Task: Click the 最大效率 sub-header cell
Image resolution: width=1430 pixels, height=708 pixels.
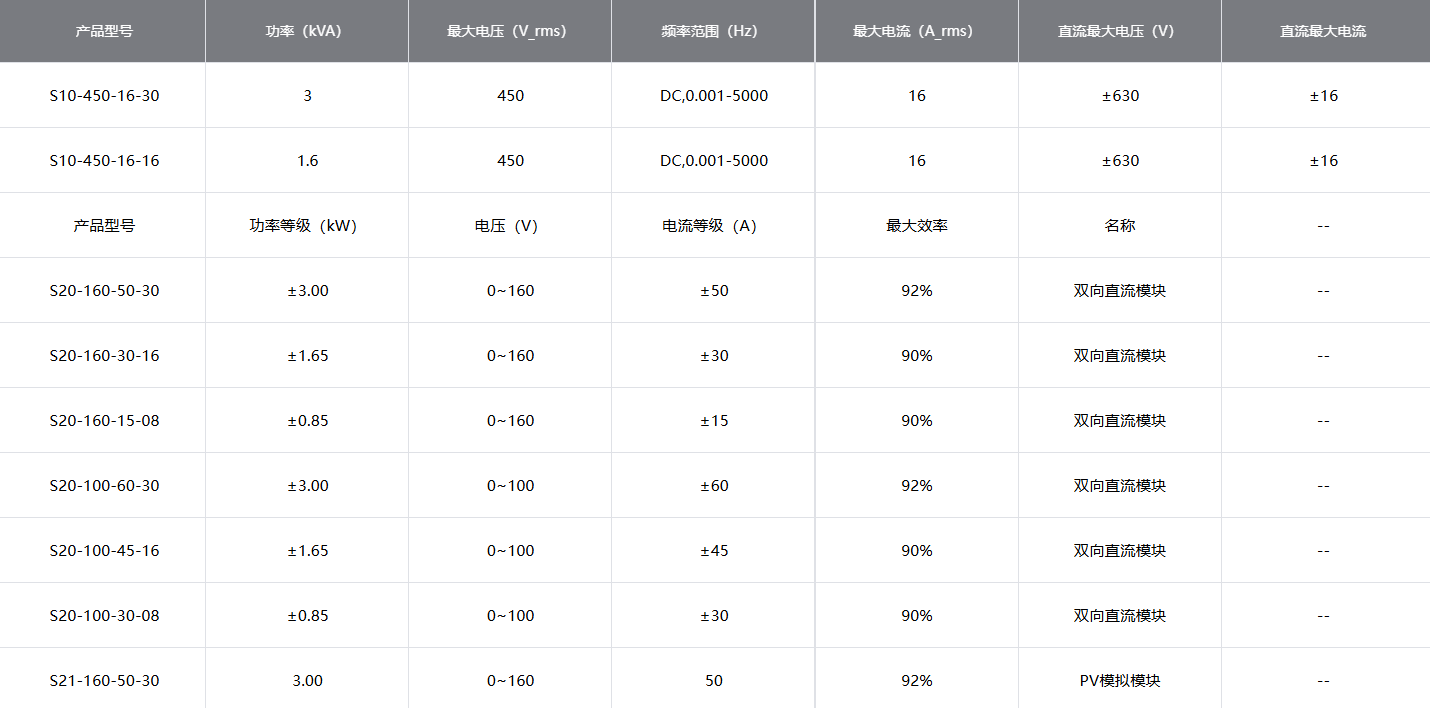Action: click(917, 226)
